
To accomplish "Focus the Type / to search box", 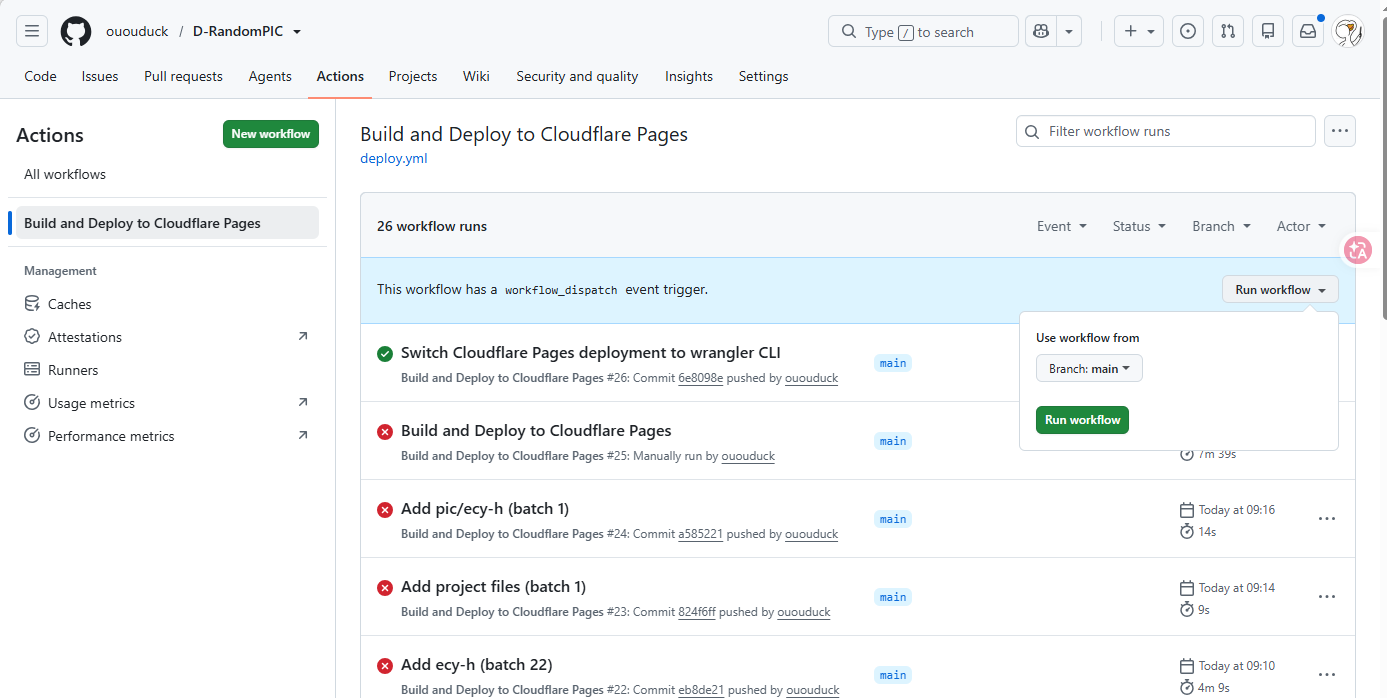I will 923,32.
